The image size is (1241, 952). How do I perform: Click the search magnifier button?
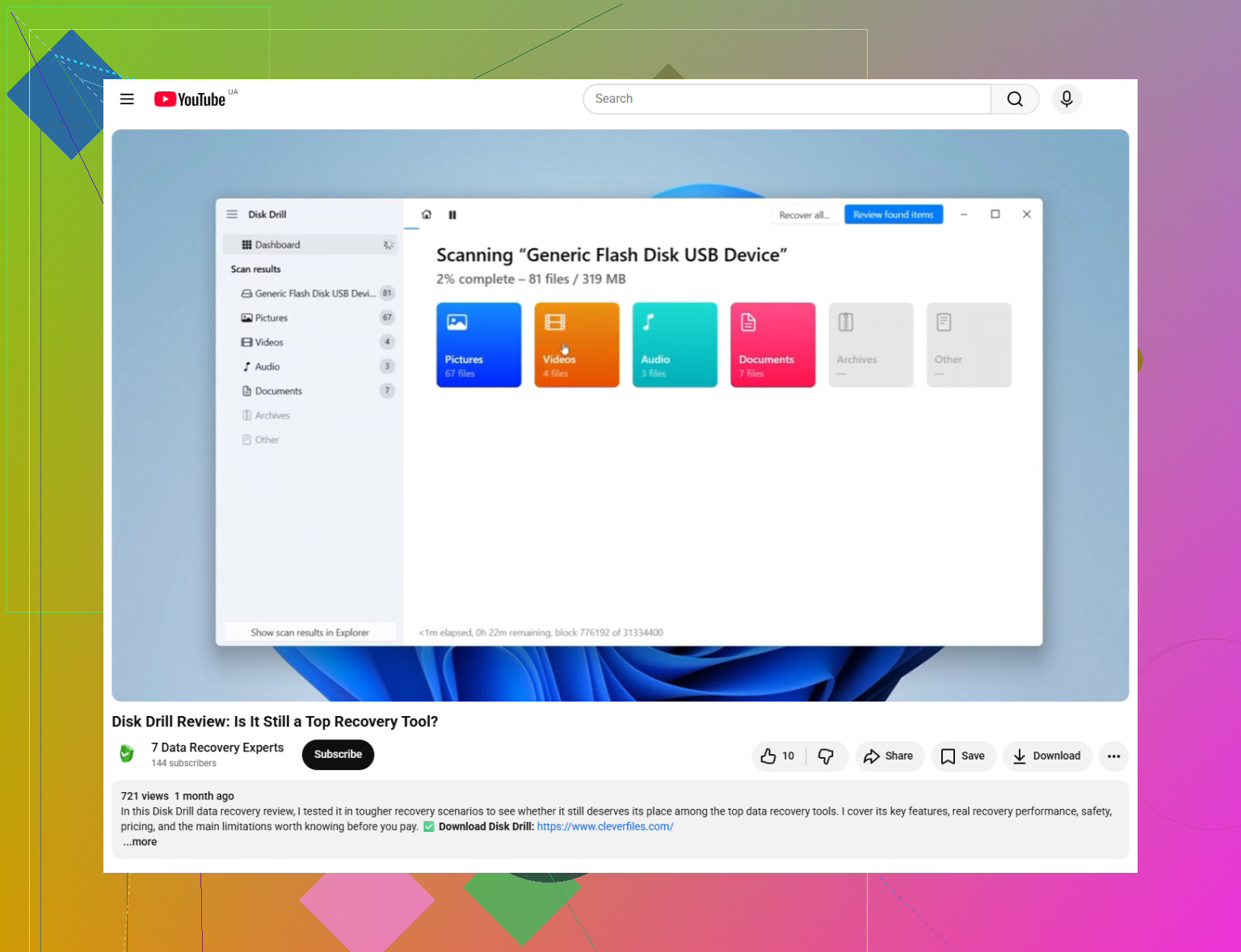(x=1015, y=99)
